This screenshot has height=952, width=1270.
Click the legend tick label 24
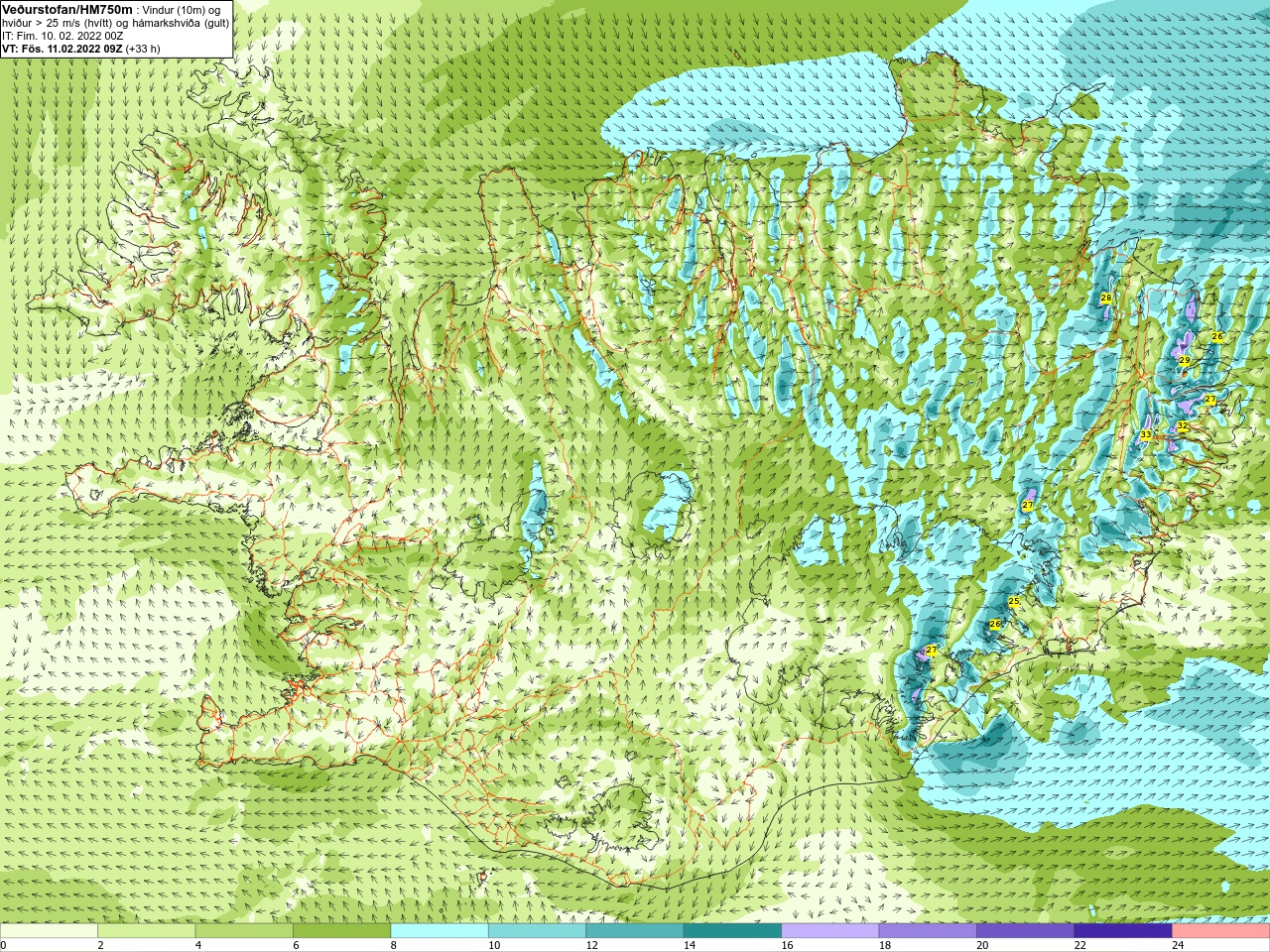1178,946
